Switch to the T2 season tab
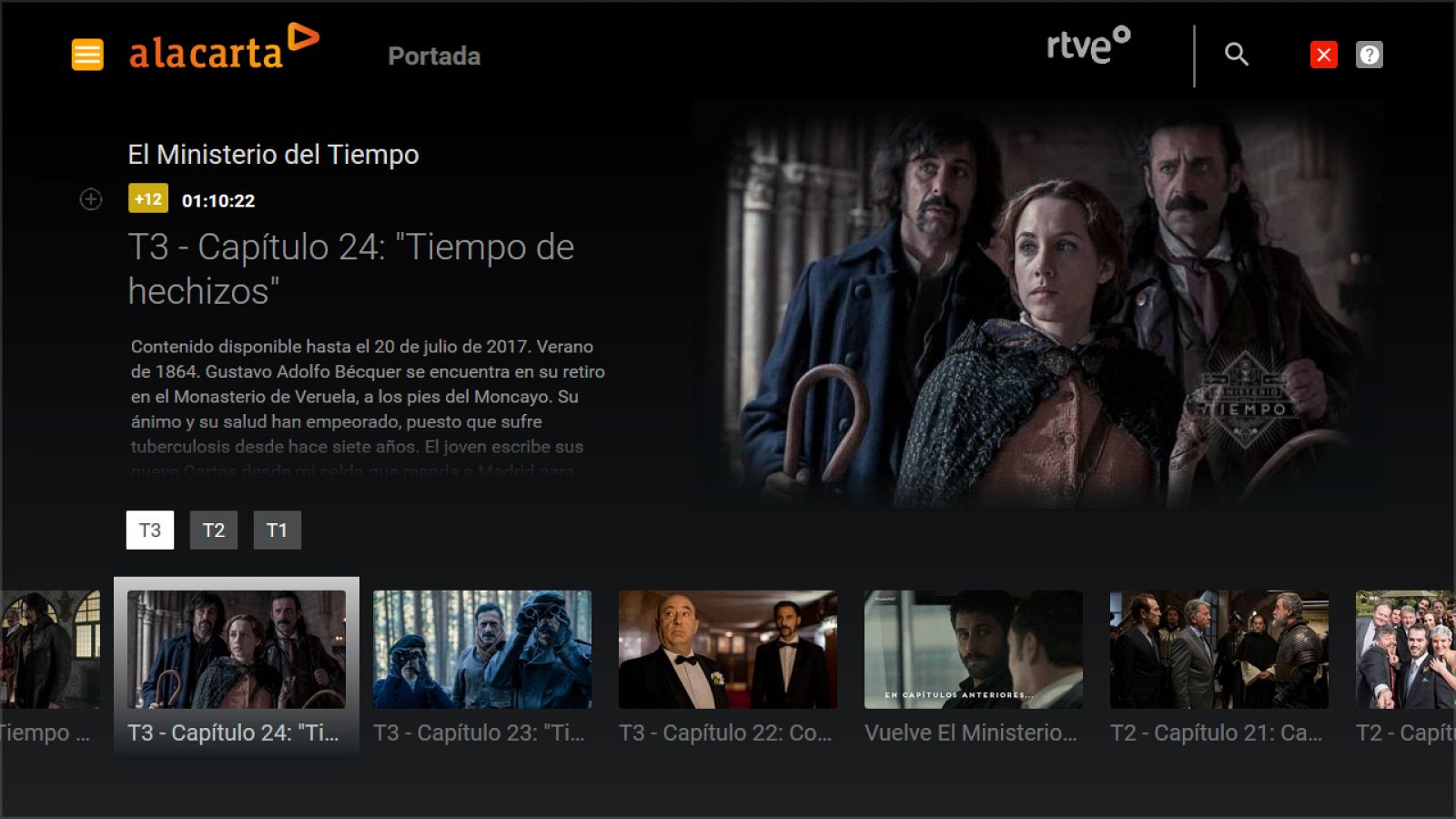 (214, 530)
